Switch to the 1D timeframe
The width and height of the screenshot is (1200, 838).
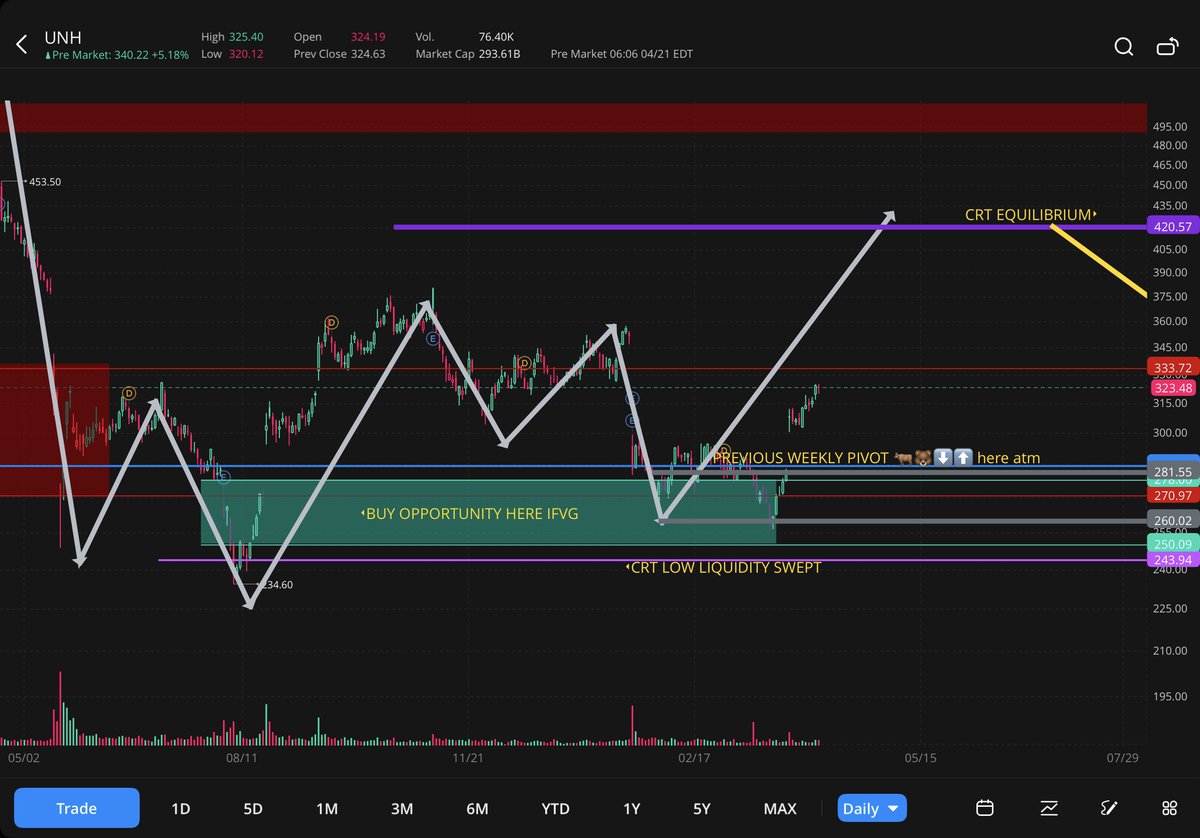pyautogui.click(x=180, y=808)
